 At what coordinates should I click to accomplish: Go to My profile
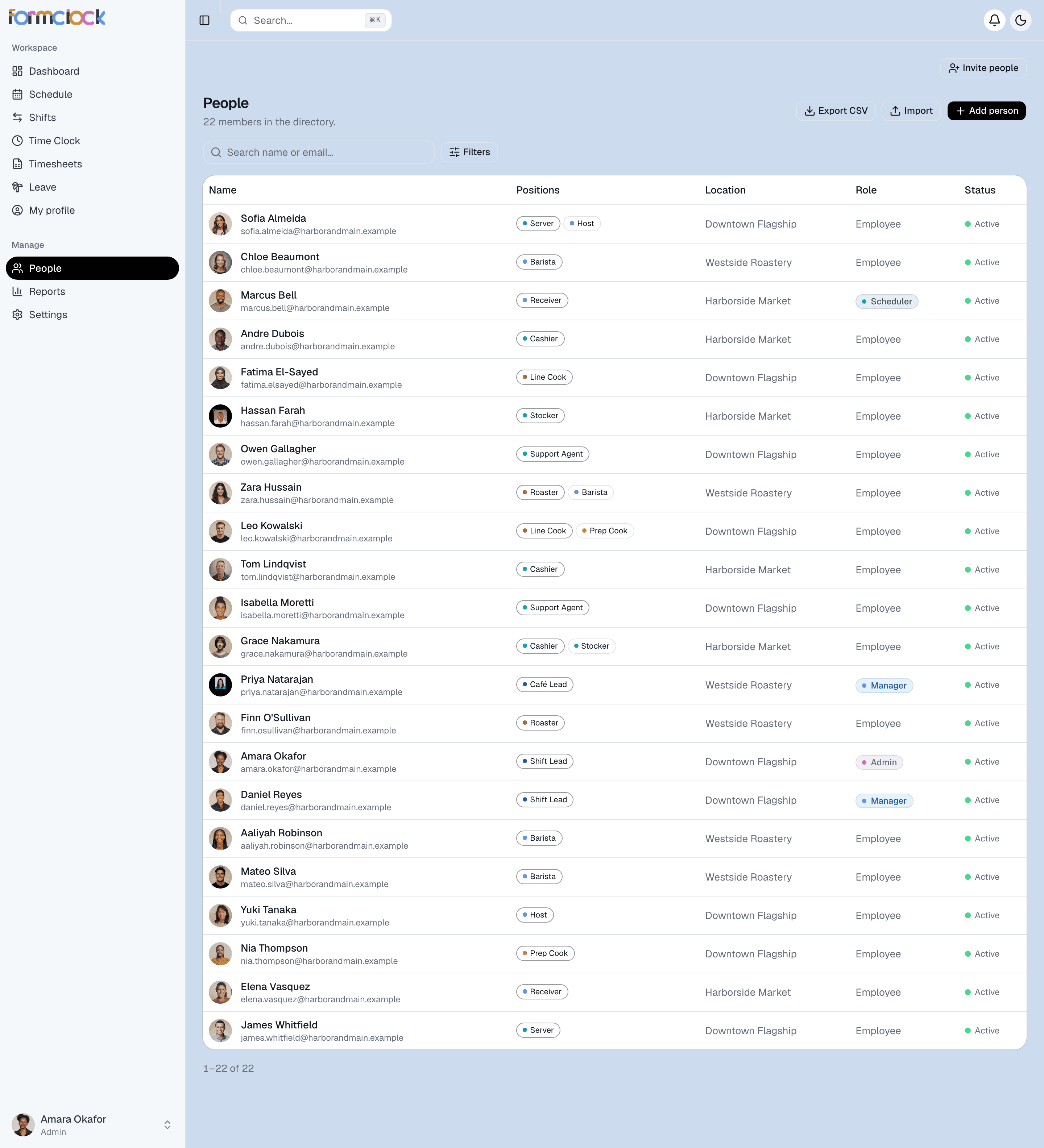pyautogui.click(x=92, y=211)
